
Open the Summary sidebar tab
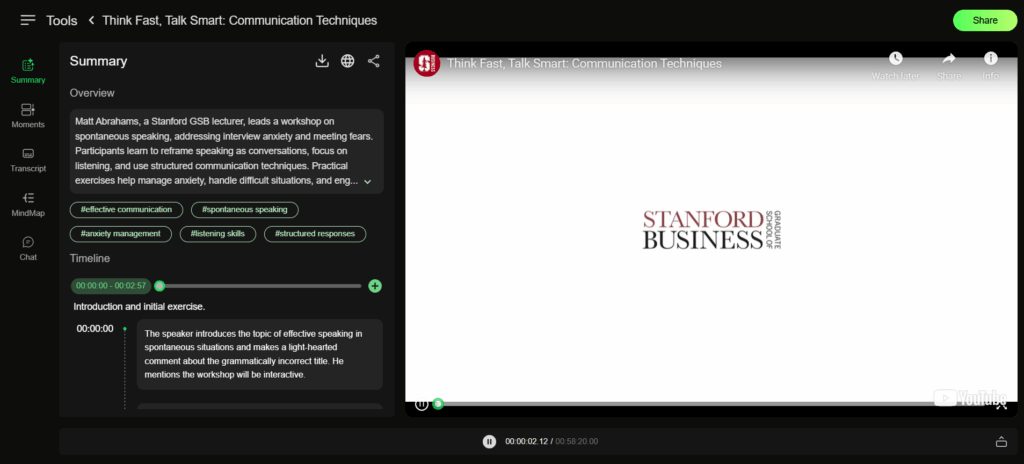28,72
